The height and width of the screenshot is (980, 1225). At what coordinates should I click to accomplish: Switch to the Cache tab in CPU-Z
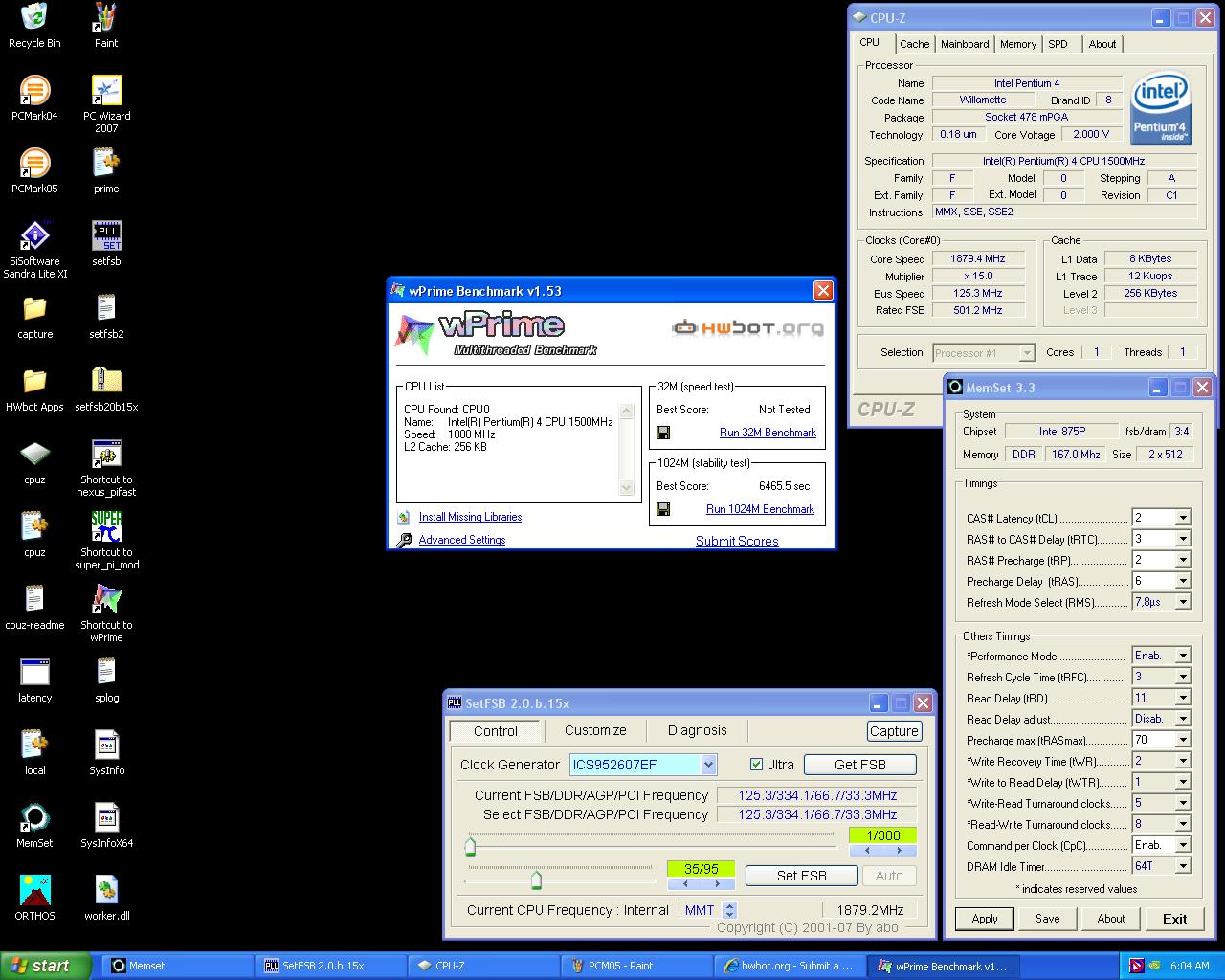coord(914,44)
